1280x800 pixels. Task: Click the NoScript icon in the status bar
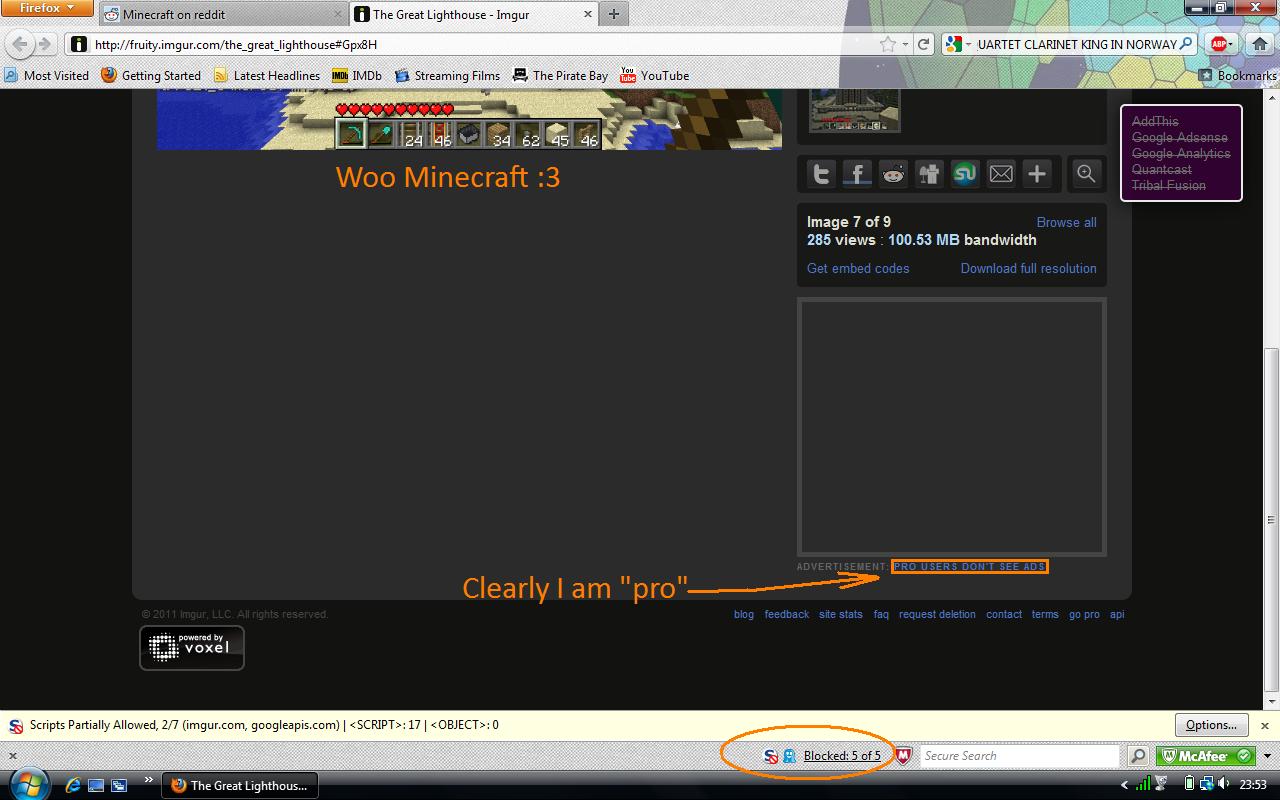pyautogui.click(x=771, y=756)
